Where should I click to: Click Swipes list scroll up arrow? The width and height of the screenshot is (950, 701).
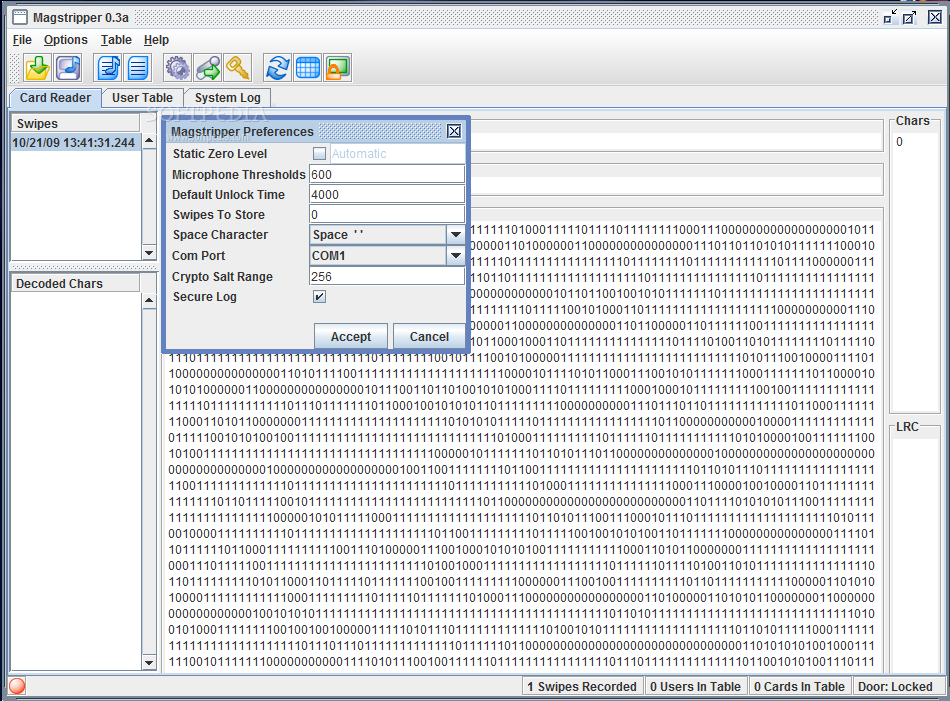click(149, 141)
